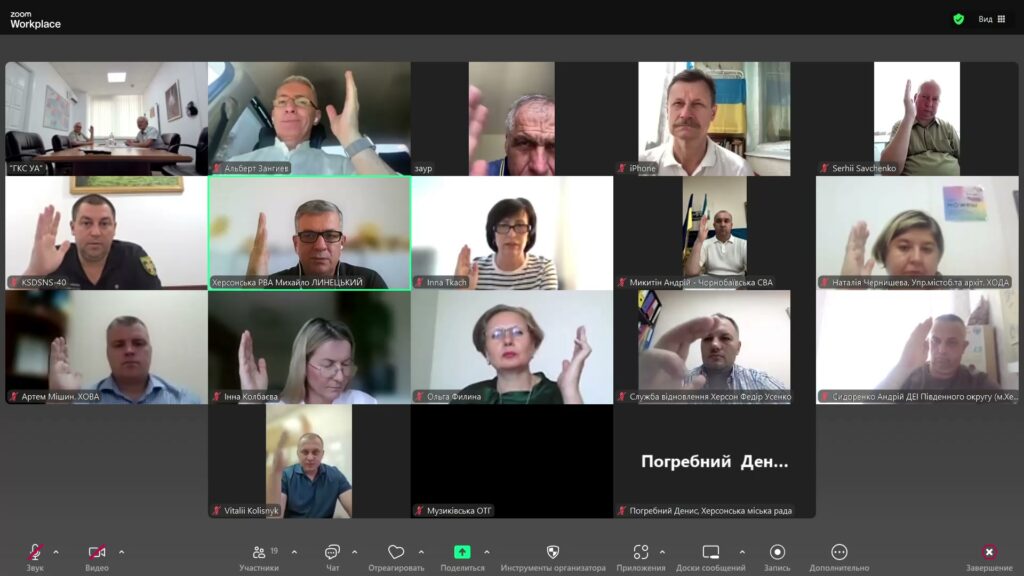The image size is (1024, 576).
Task: Open the Дополнительно more menu
Action: [839, 552]
